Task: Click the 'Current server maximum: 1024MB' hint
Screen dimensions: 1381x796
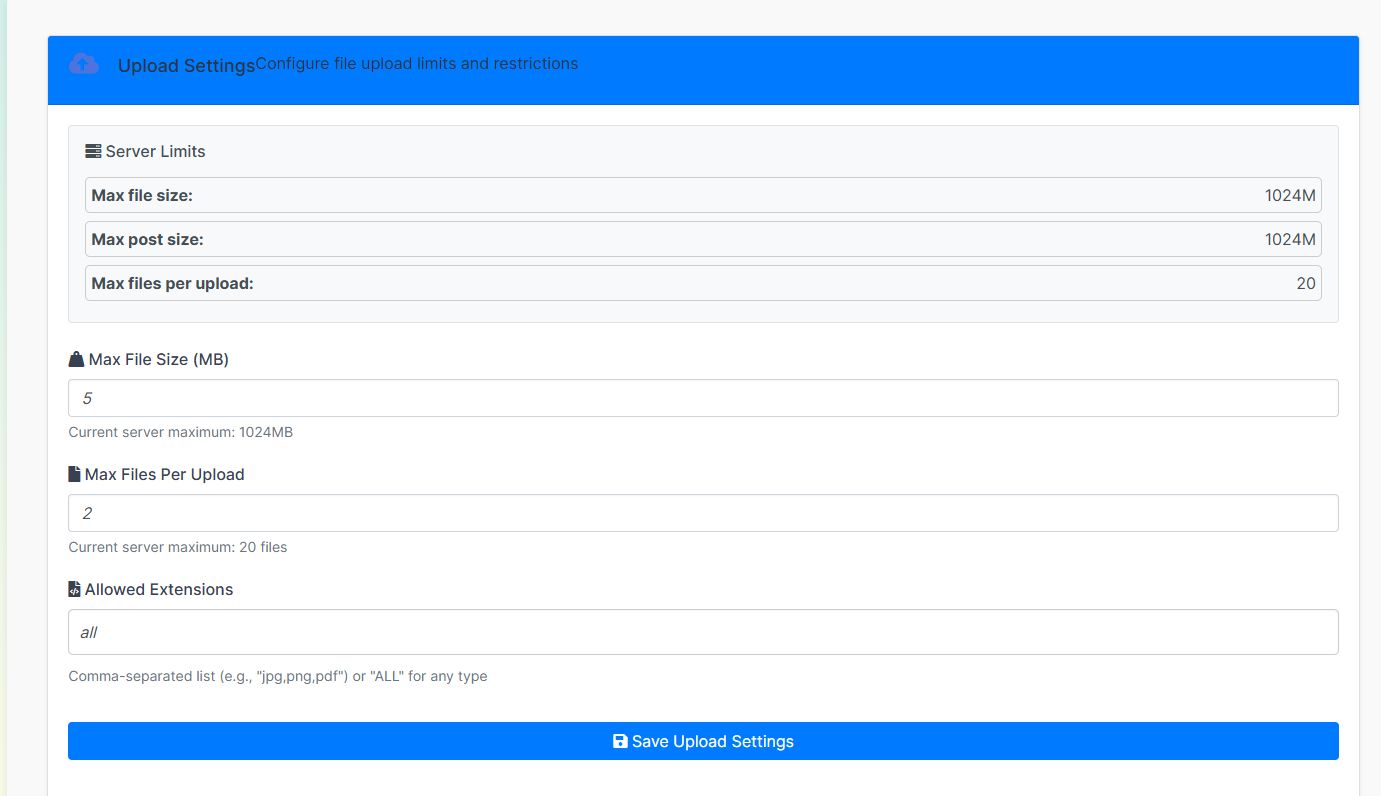Action: [x=181, y=432]
